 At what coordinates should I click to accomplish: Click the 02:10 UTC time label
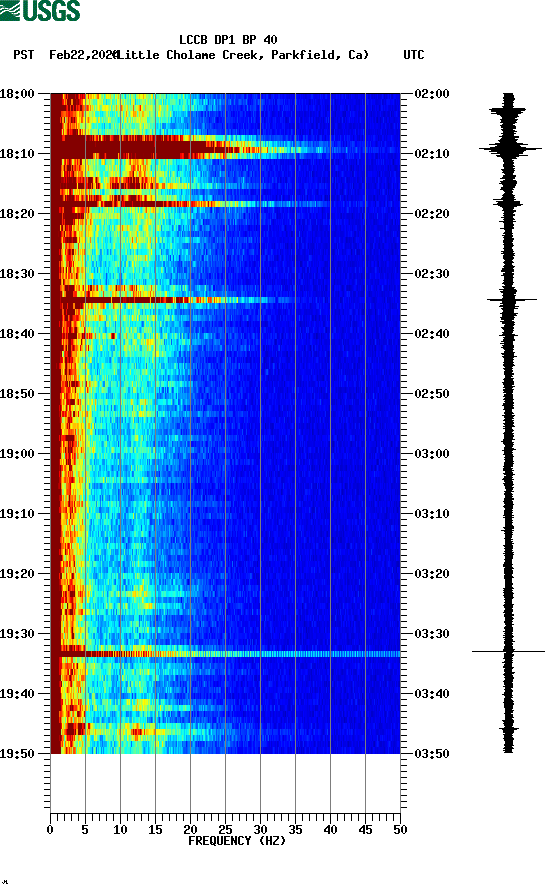432,154
